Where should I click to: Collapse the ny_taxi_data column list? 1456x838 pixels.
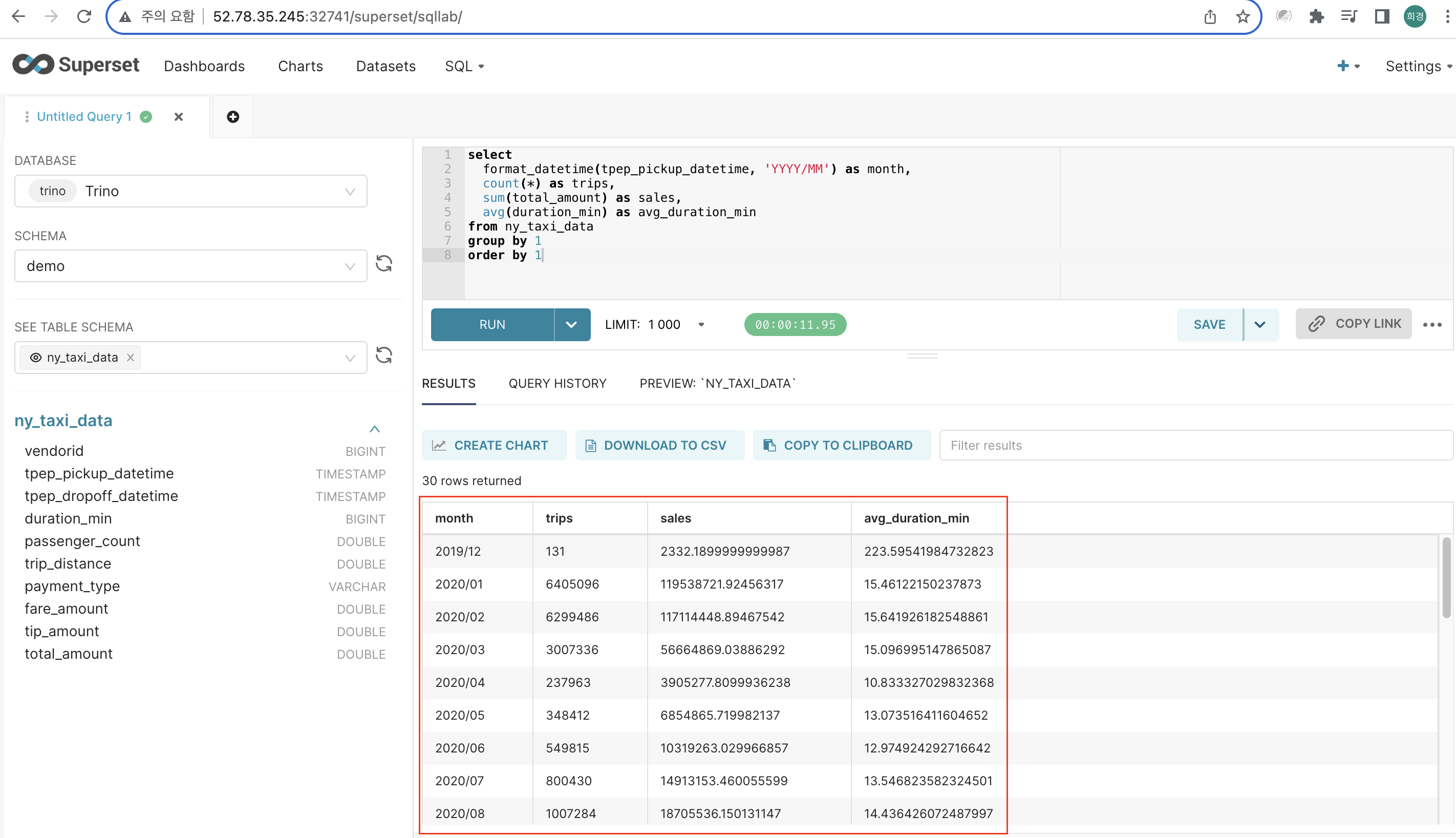click(x=375, y=429)
